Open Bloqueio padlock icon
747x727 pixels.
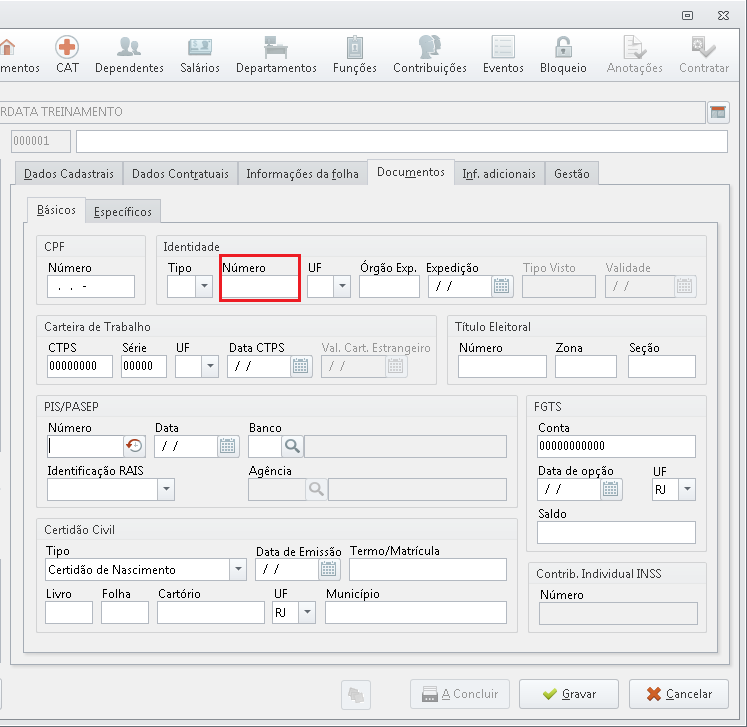click(x=563, y=54)
